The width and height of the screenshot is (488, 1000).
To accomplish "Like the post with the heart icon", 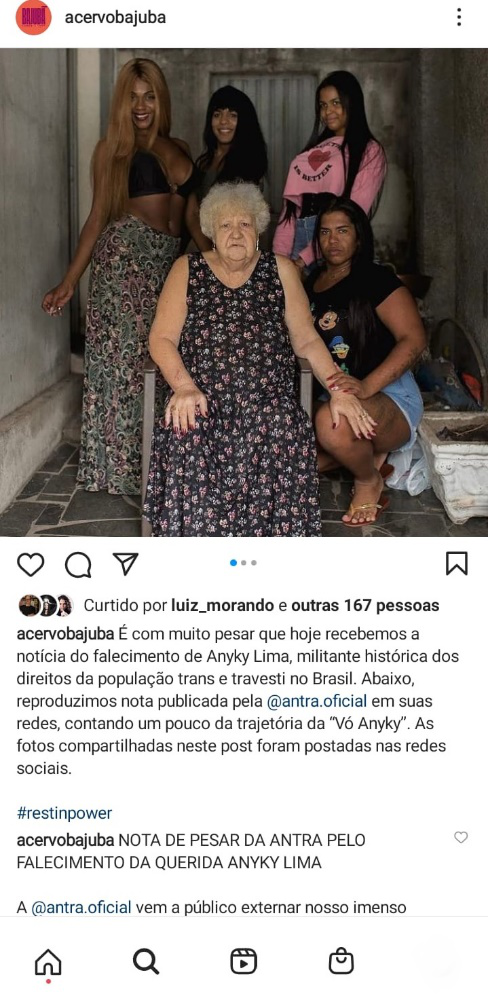I will click(30, 564).
